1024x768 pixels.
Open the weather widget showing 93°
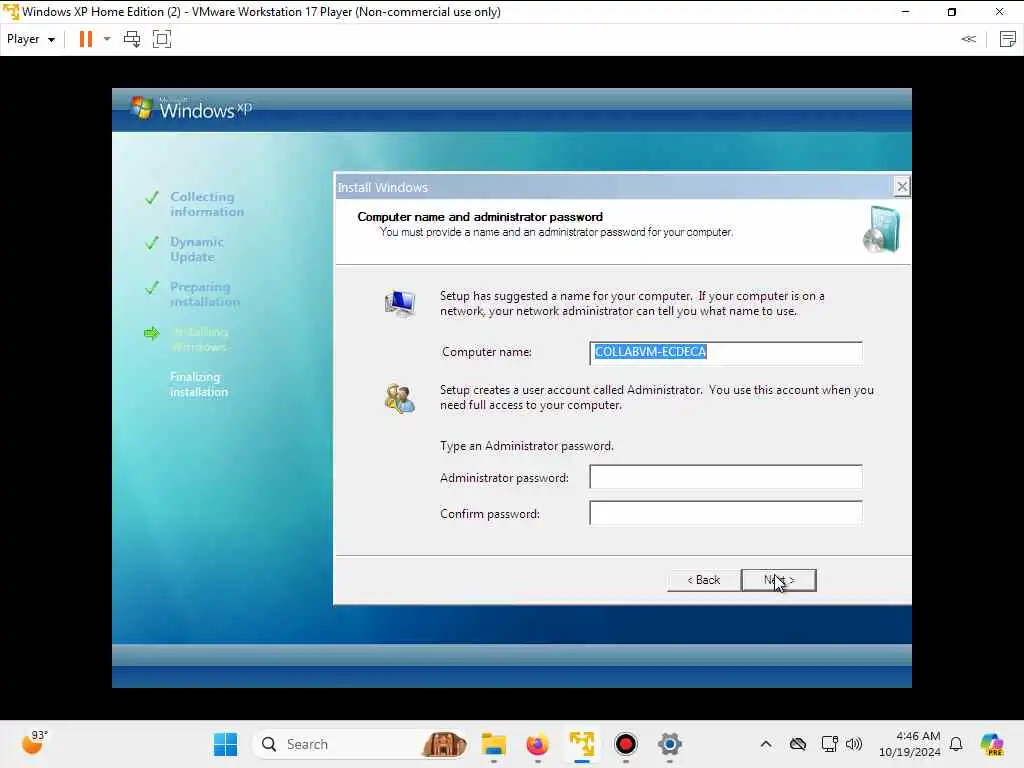tap(34, 743)
